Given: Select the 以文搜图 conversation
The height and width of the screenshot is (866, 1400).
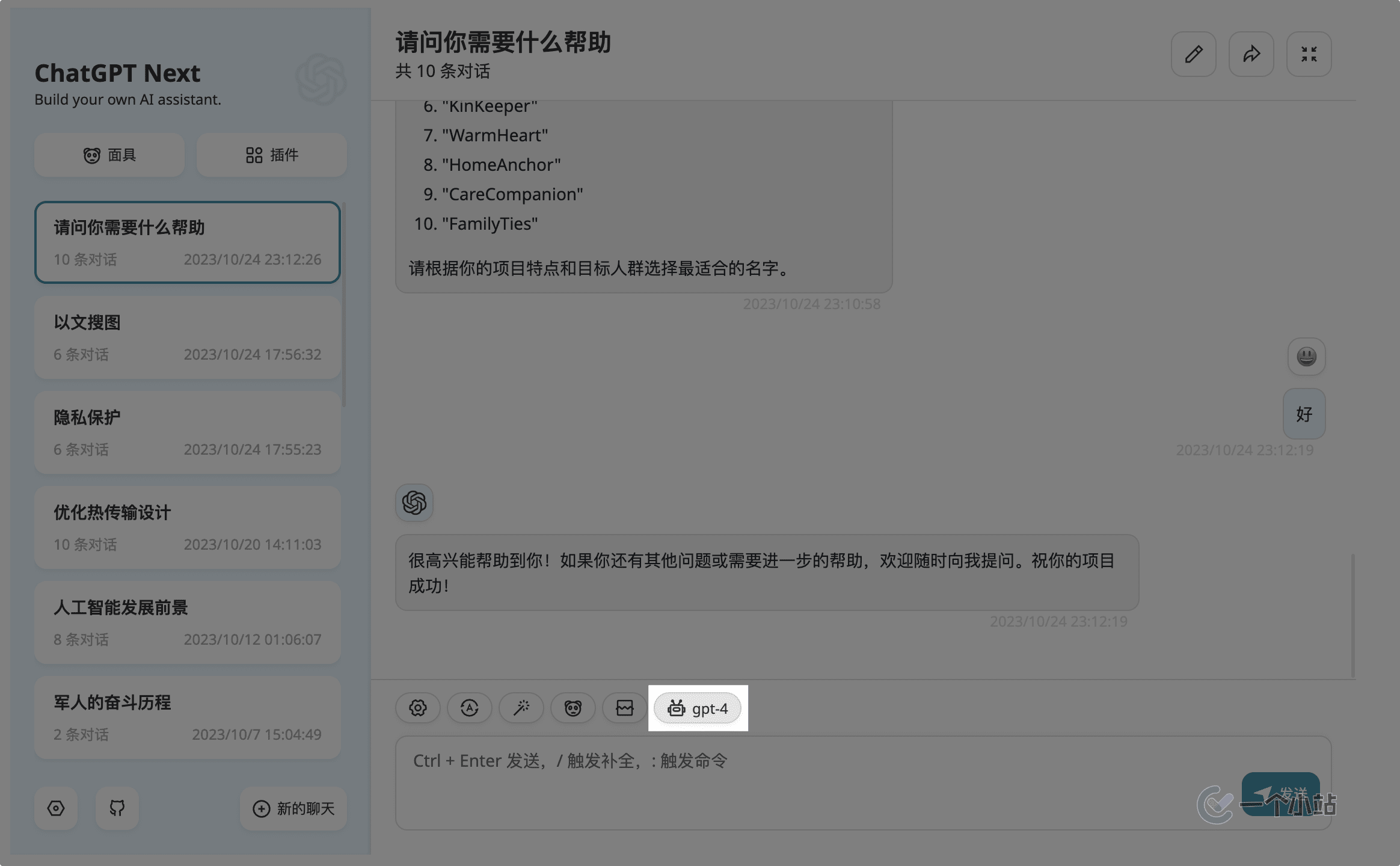Looking at the screenshot, I should point(188,337).
